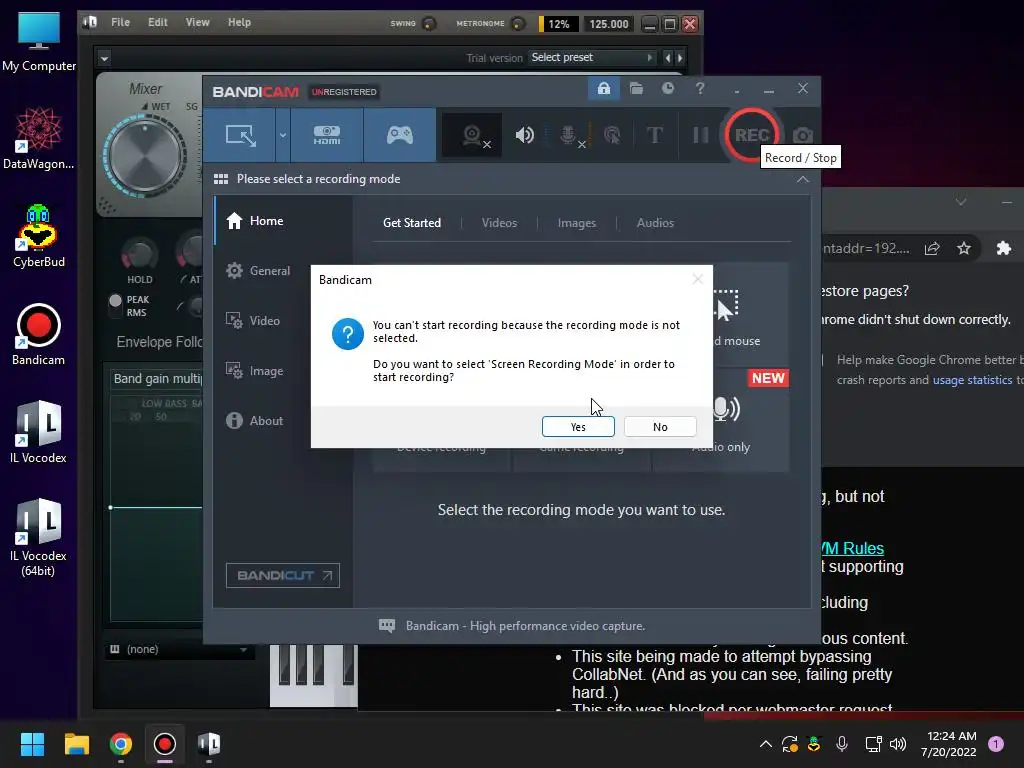This screenshot has height=768, width=1024.
Task: Click Yes in the Bandicam dialog
Action: coord(578,426)
